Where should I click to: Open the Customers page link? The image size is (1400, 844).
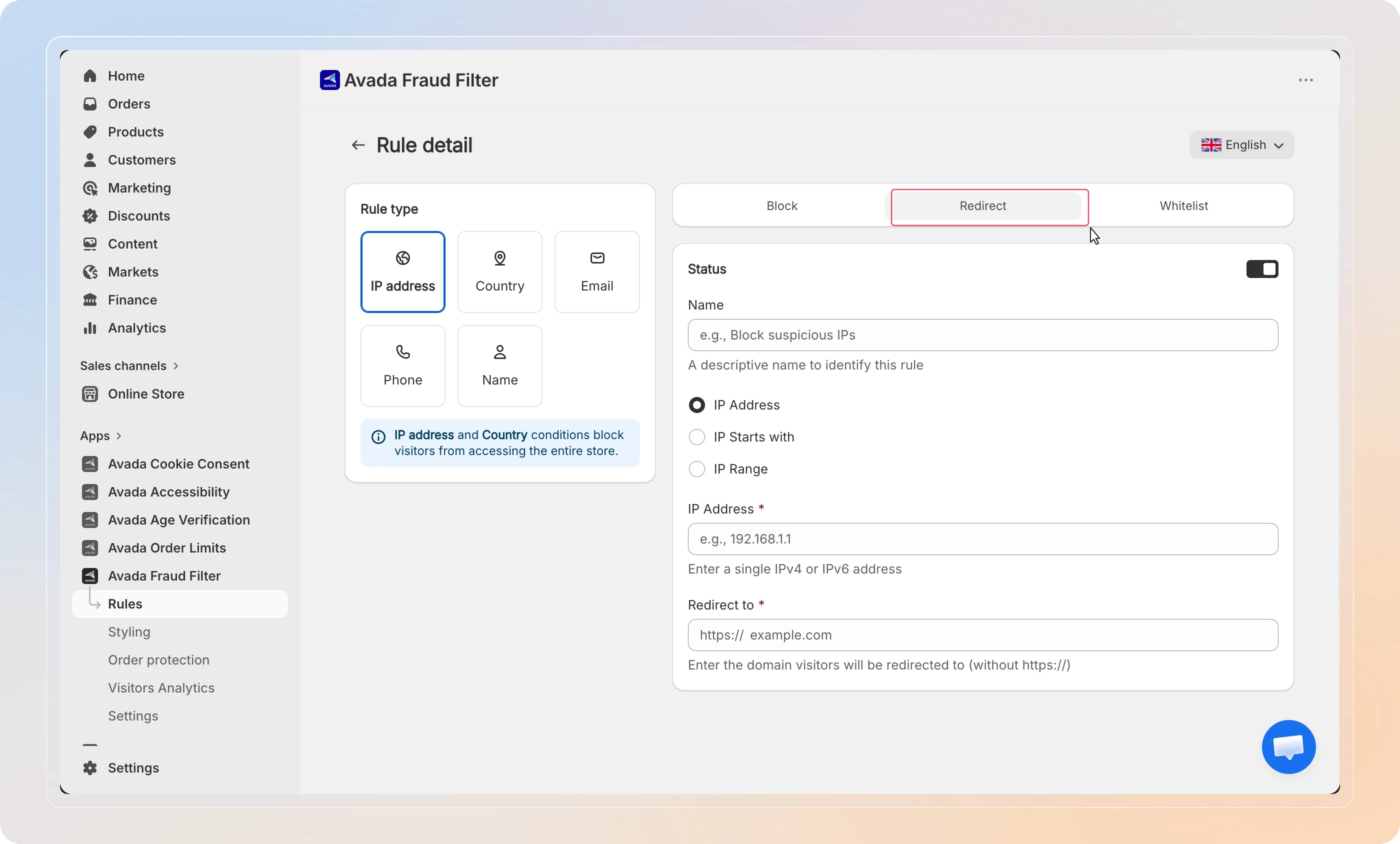coord(141,159)
